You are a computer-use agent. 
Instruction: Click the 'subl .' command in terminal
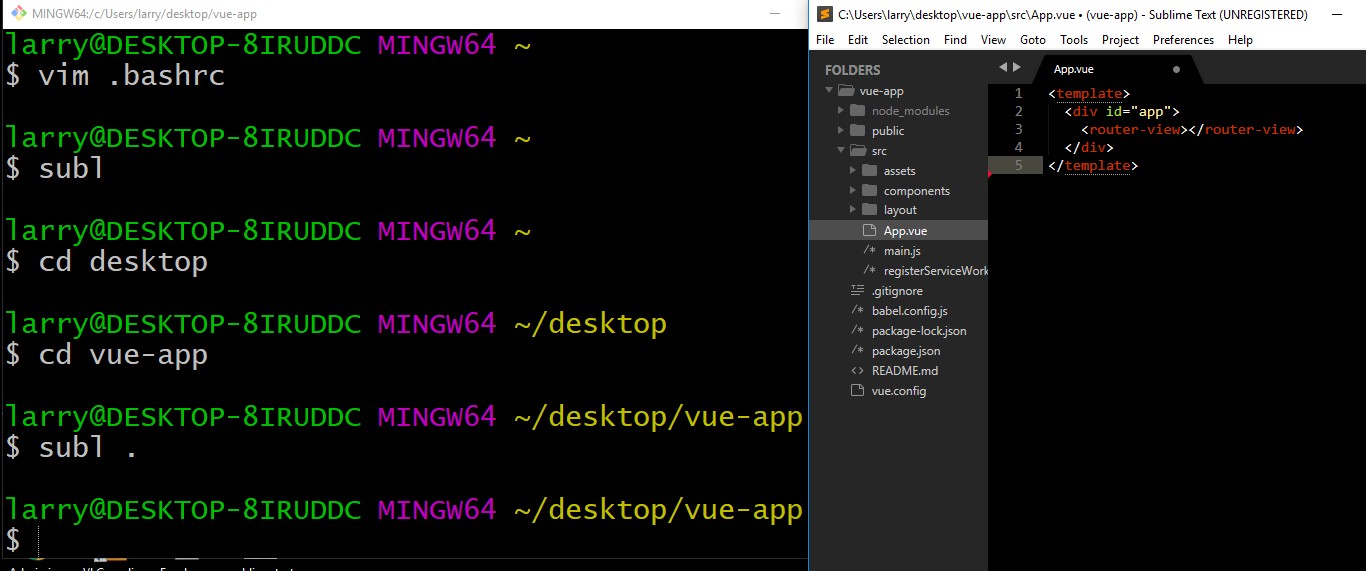89,447
